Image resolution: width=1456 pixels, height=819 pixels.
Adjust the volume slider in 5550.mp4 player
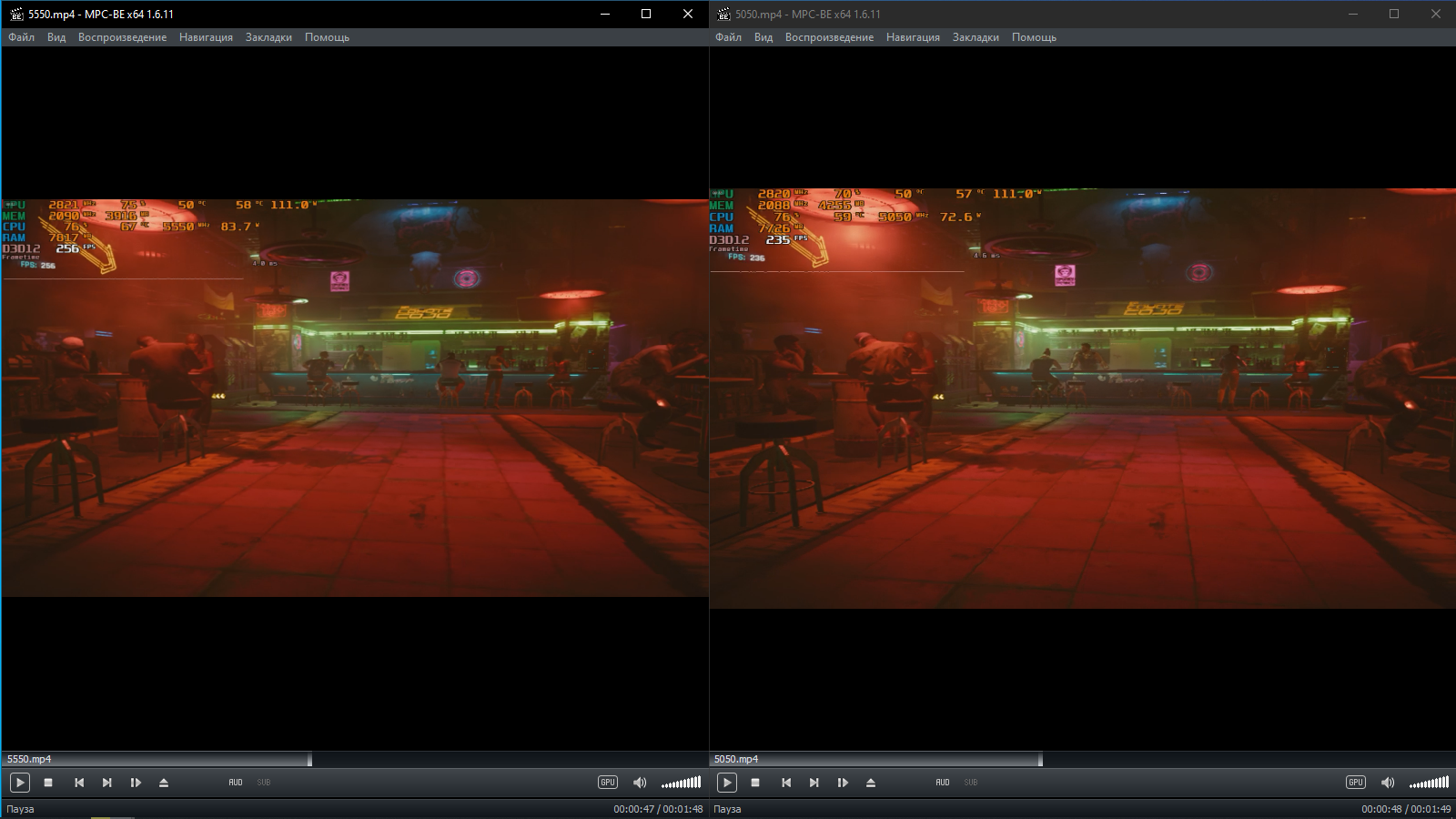tap(681, 783)
